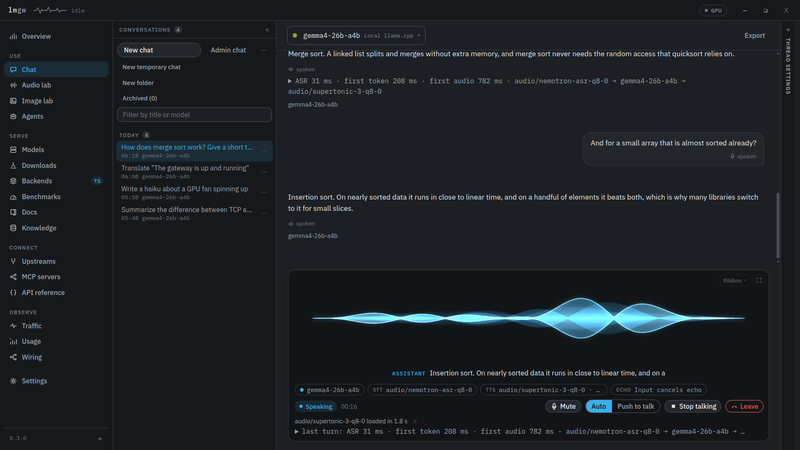Click the lmgw activity waveform in the title bar
The height and width of the screenshot is (450, 800).
[49, 10]
